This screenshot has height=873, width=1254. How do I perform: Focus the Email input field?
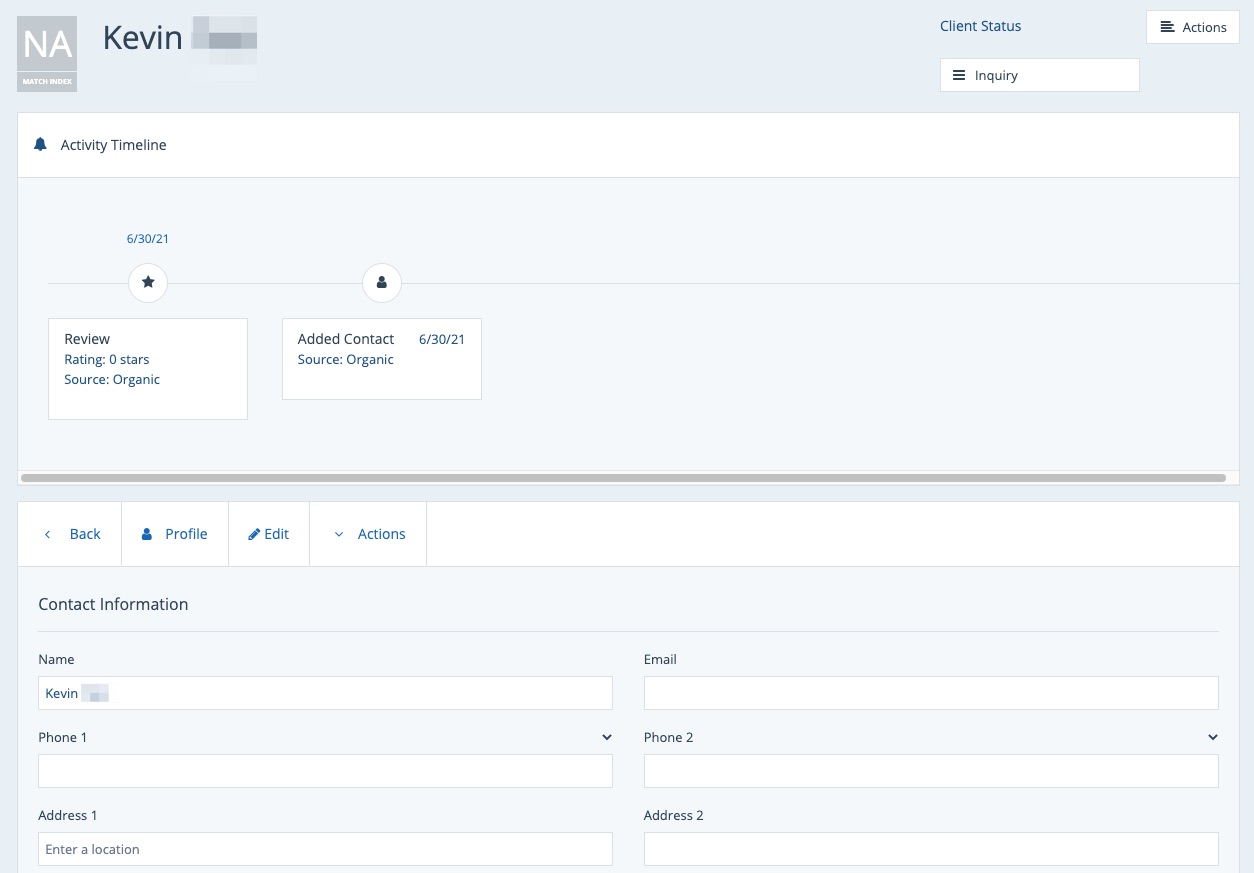pyautogui.click(x=930, y=693)
